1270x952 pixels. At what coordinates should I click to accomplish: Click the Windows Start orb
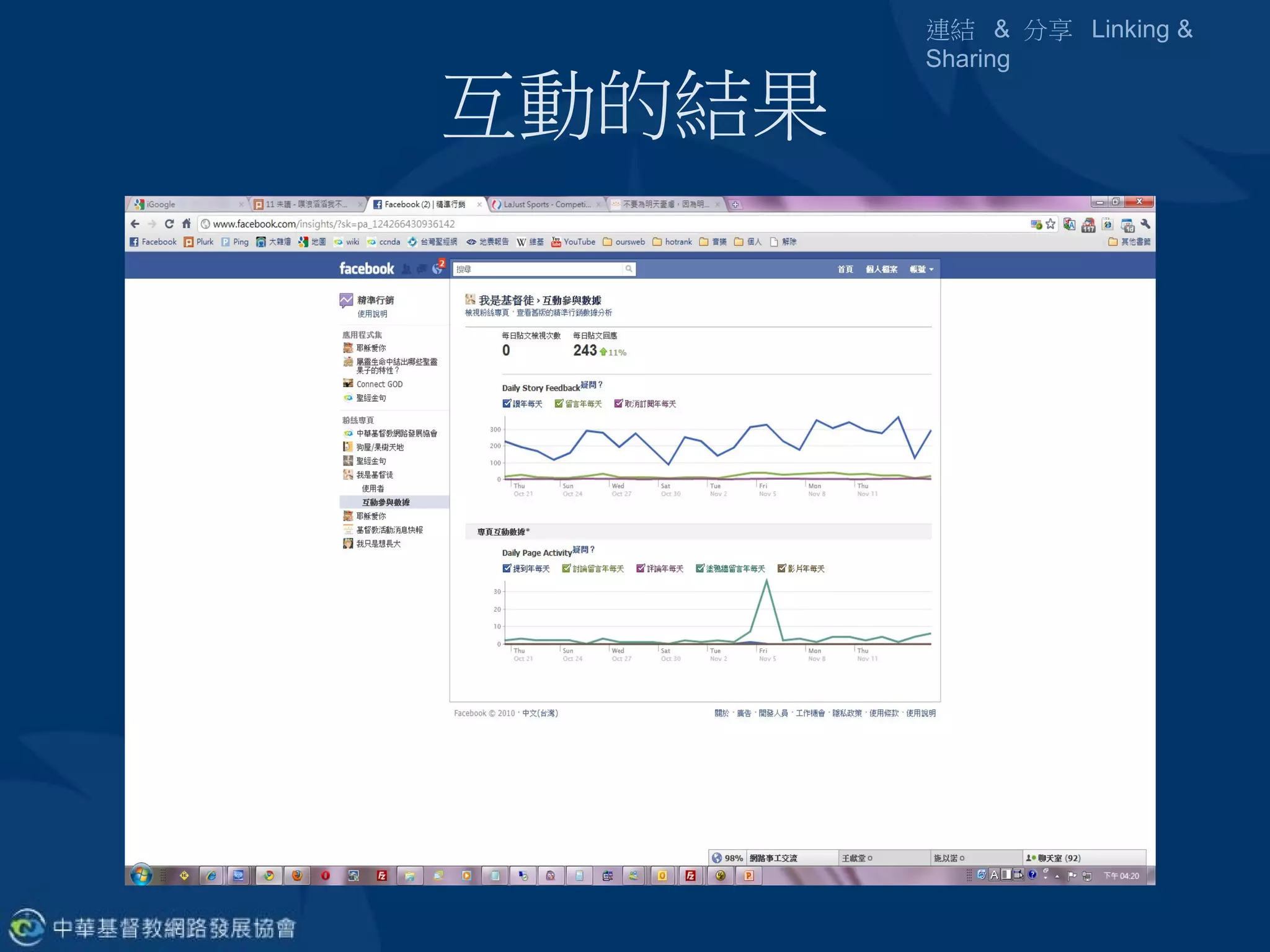point(141,875)
